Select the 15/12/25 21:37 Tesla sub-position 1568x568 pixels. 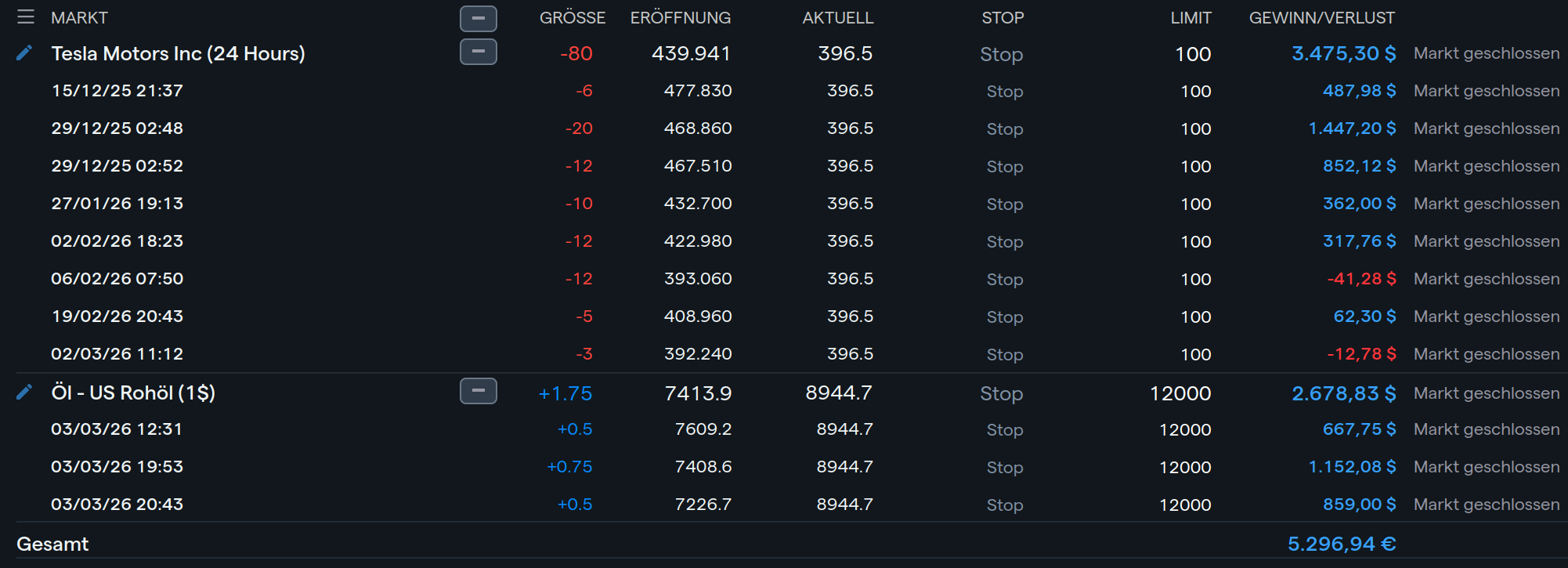(x=117, y=91)
